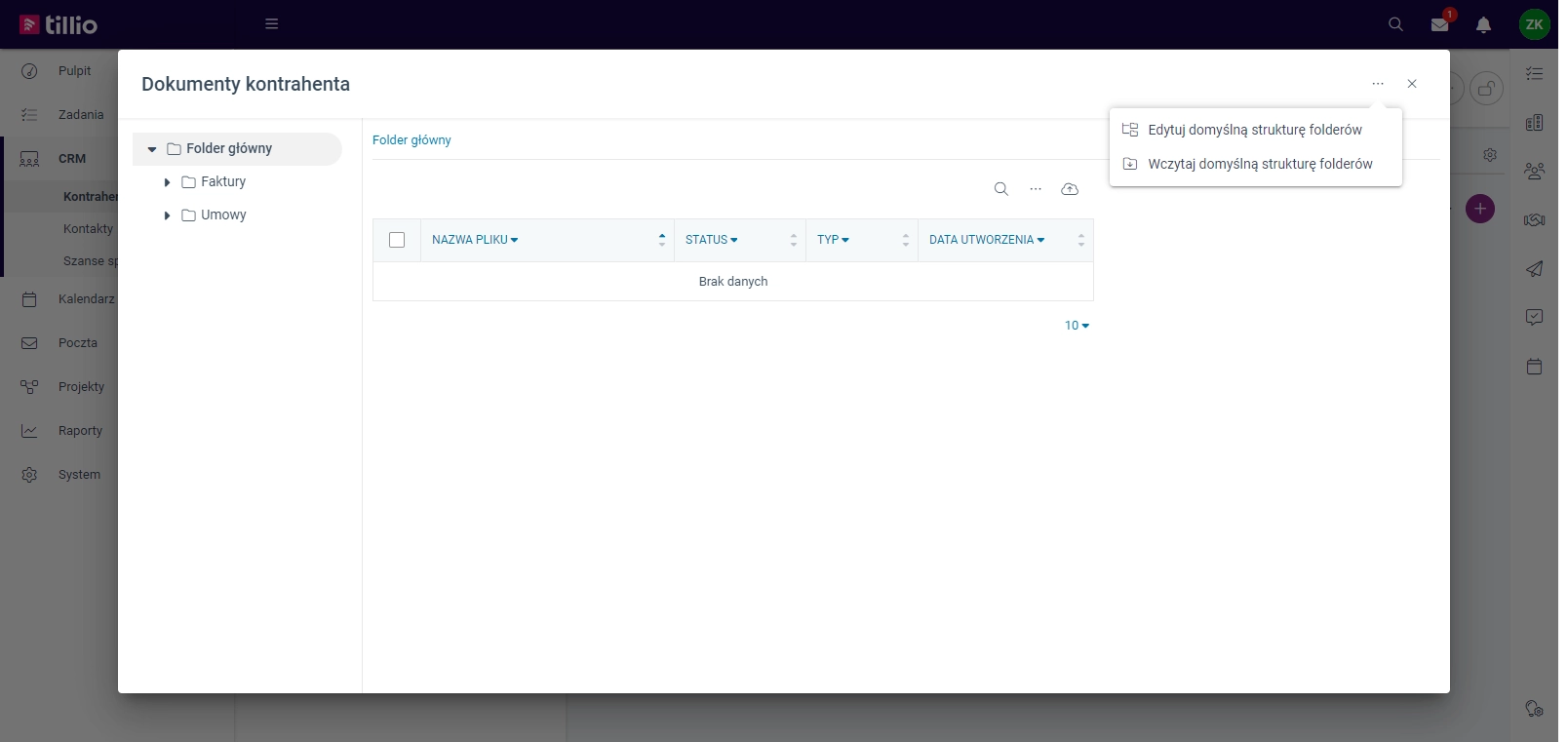Open the notifications bell

1483,24
